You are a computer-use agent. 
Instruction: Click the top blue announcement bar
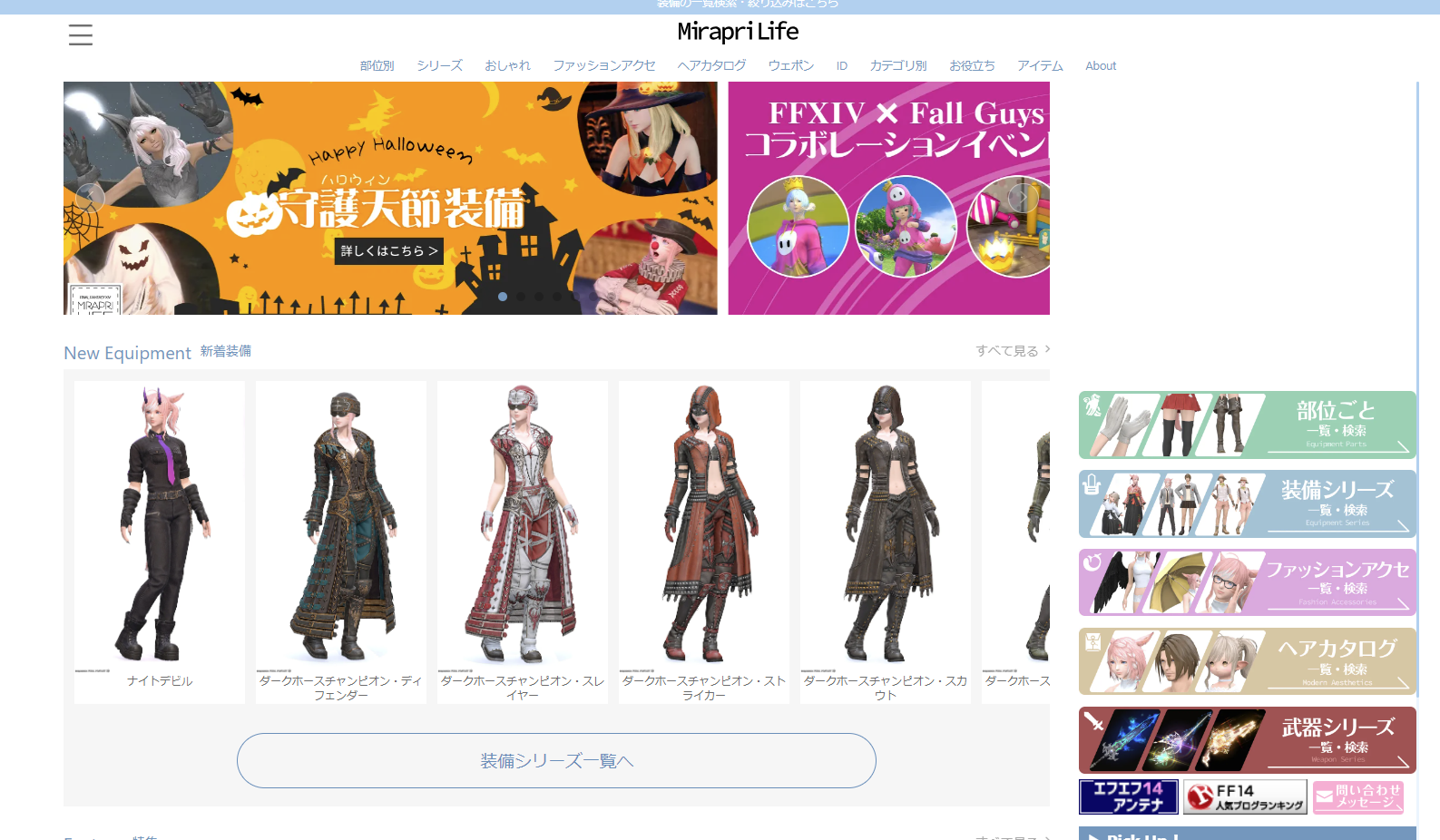tap(720, 6)
